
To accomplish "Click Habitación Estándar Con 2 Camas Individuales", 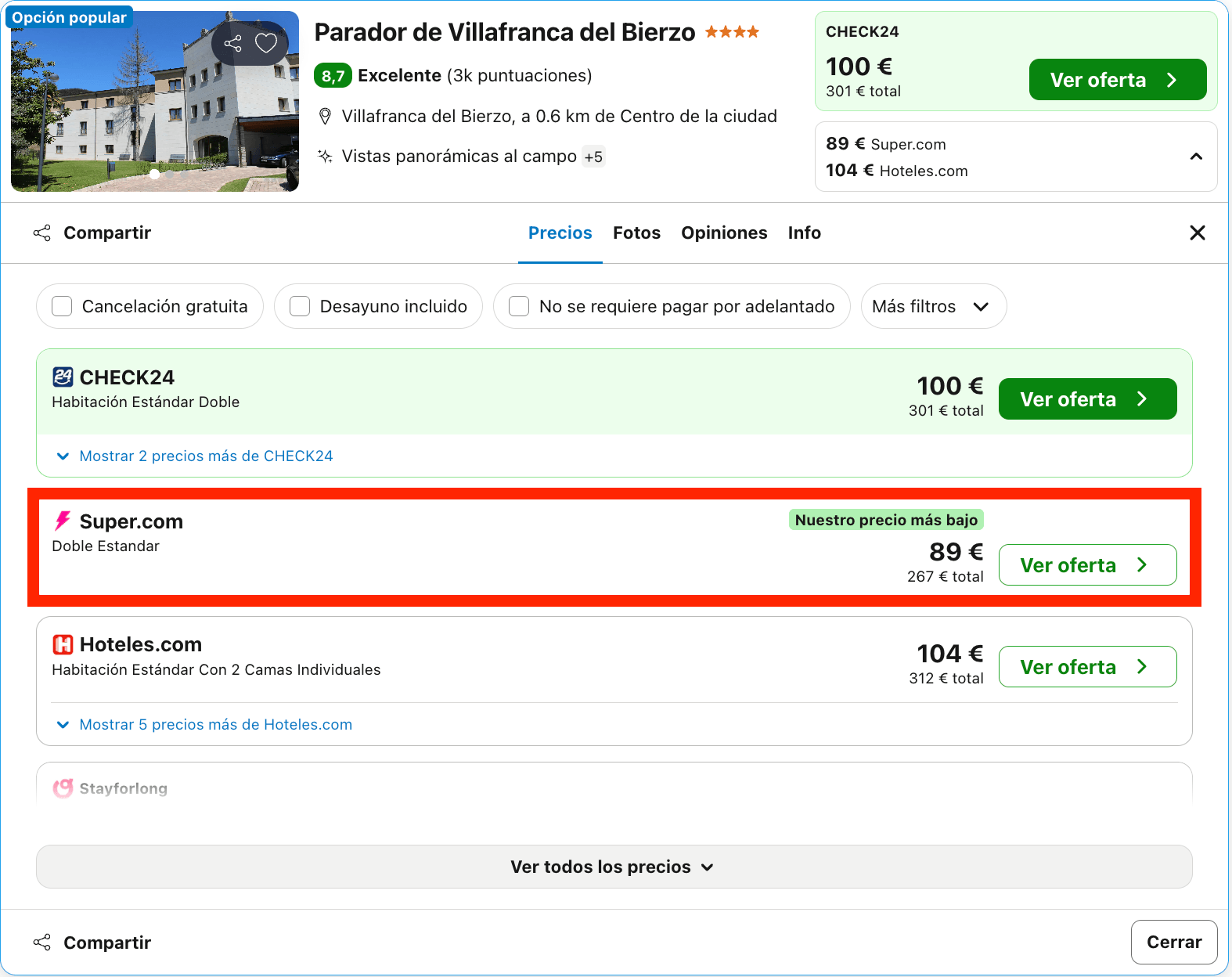I will coord(216,669).
